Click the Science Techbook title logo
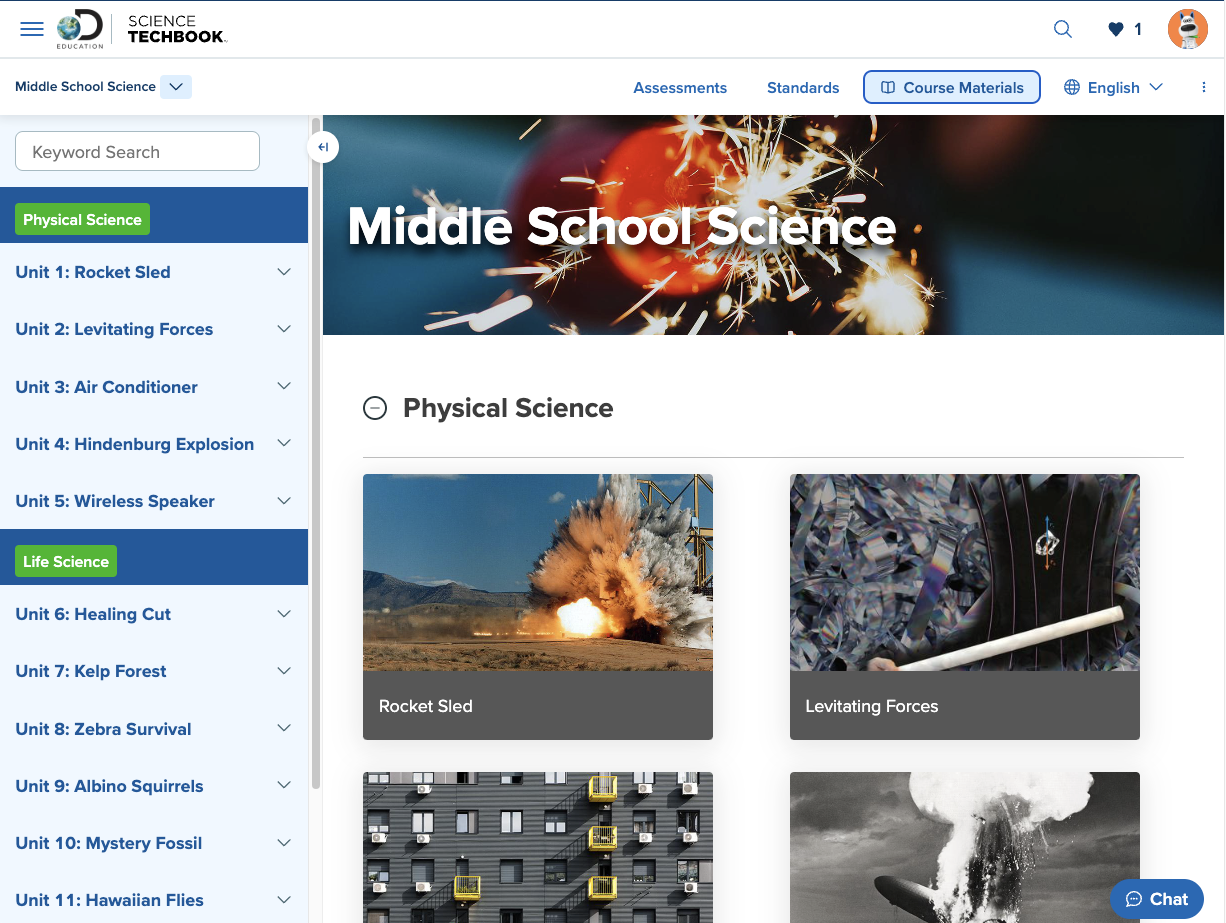The height and width of the screenshot is (923, 1226). point(177,30)
